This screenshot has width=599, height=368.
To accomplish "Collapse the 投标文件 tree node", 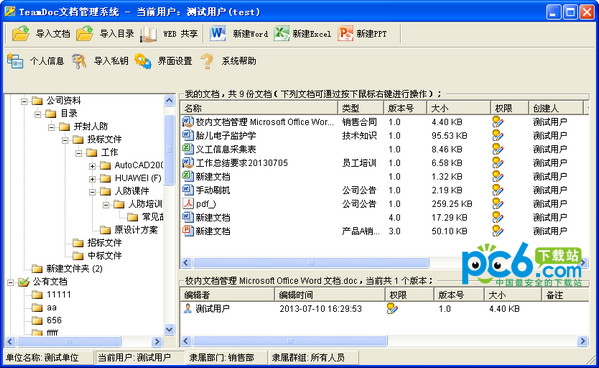I will 65,140.
